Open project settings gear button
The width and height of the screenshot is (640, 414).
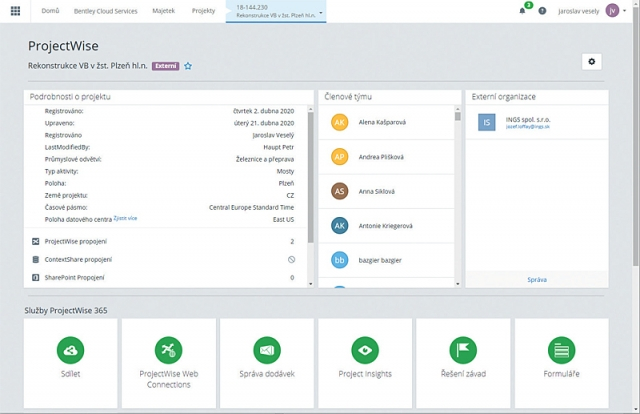[591, 62]
